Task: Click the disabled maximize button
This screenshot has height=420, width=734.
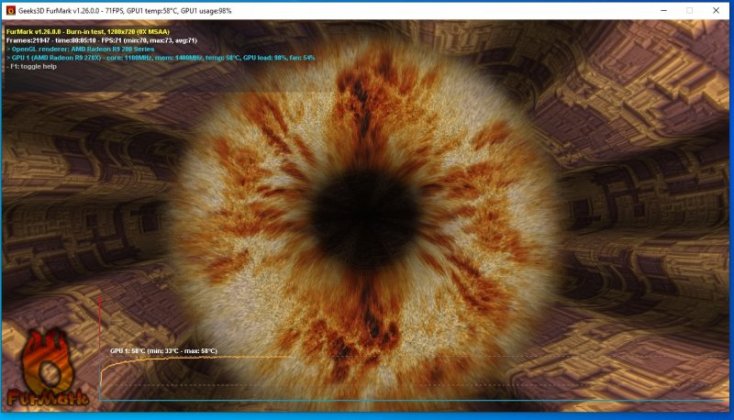Action: pos(690,10)
